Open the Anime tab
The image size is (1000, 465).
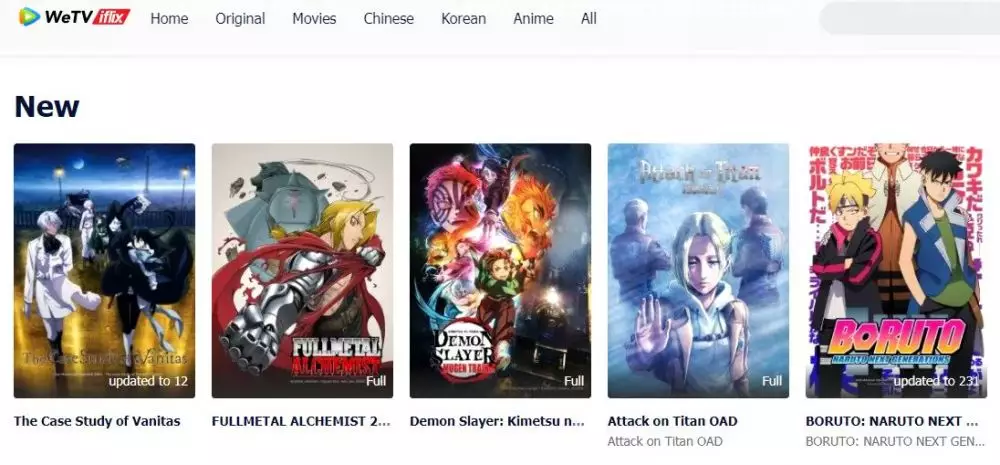(533, 19)
